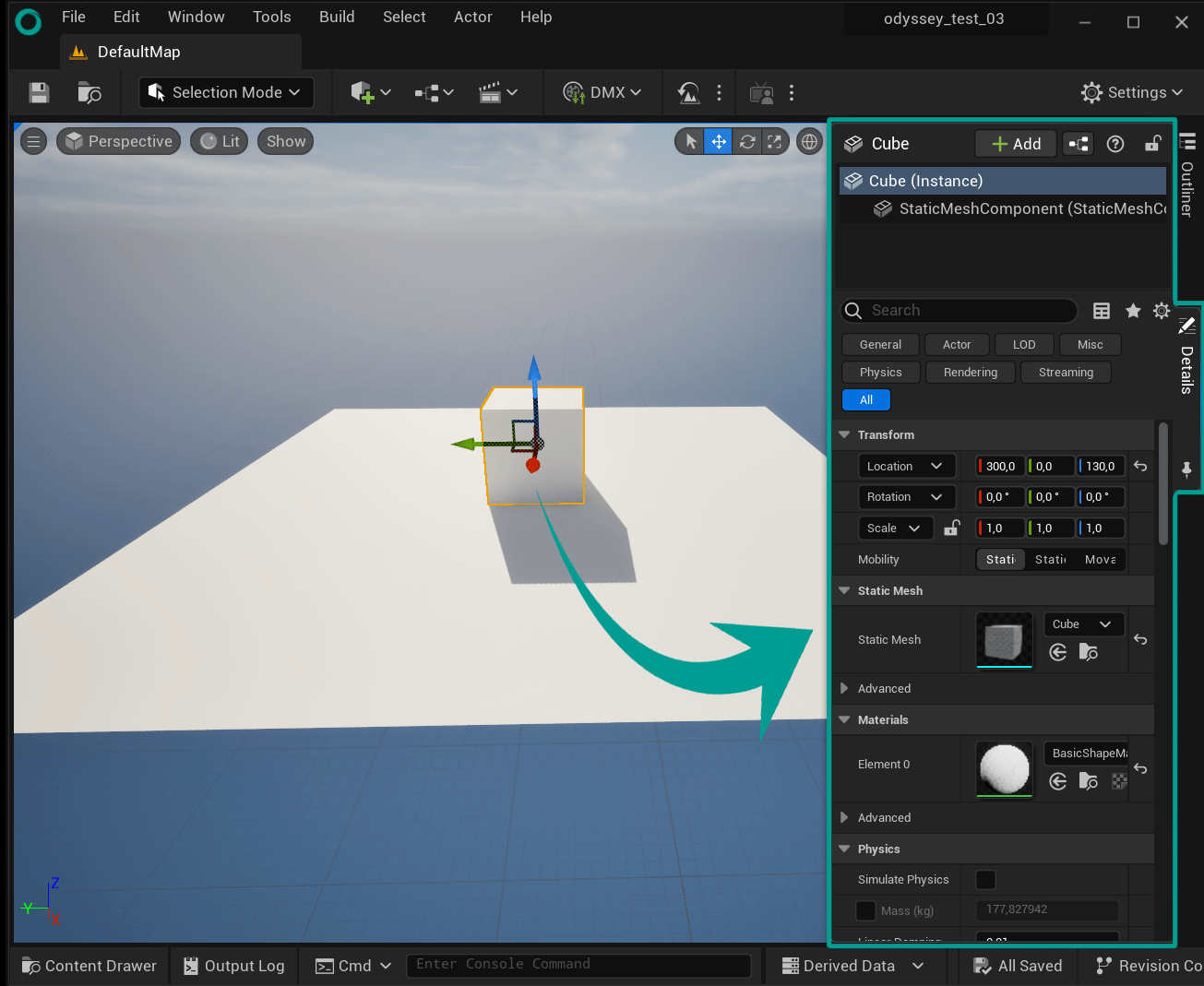This screenshot has width=1204, height=986.
Task: Click the viewport Show button
Action: click(x=286, y=141)
